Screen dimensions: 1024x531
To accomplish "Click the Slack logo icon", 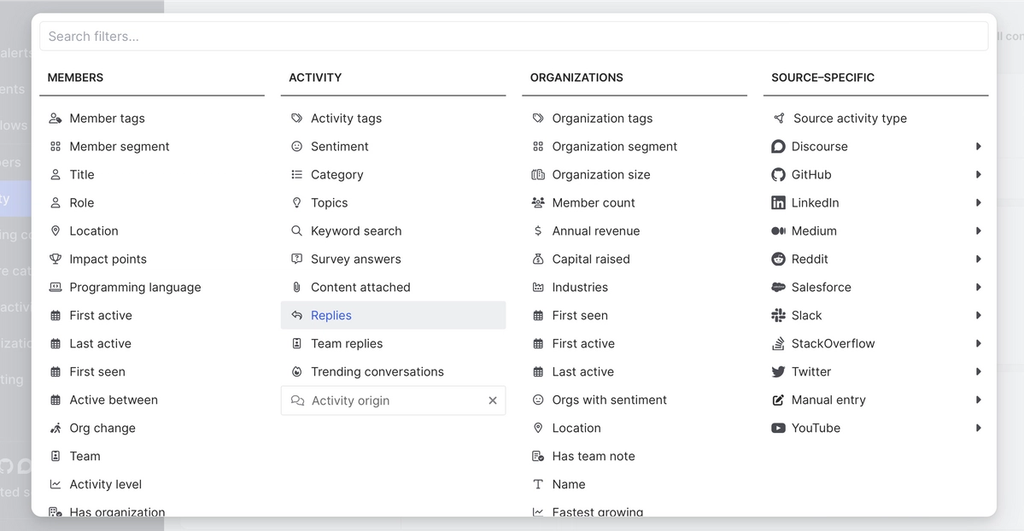I will (x=778, y=316).
